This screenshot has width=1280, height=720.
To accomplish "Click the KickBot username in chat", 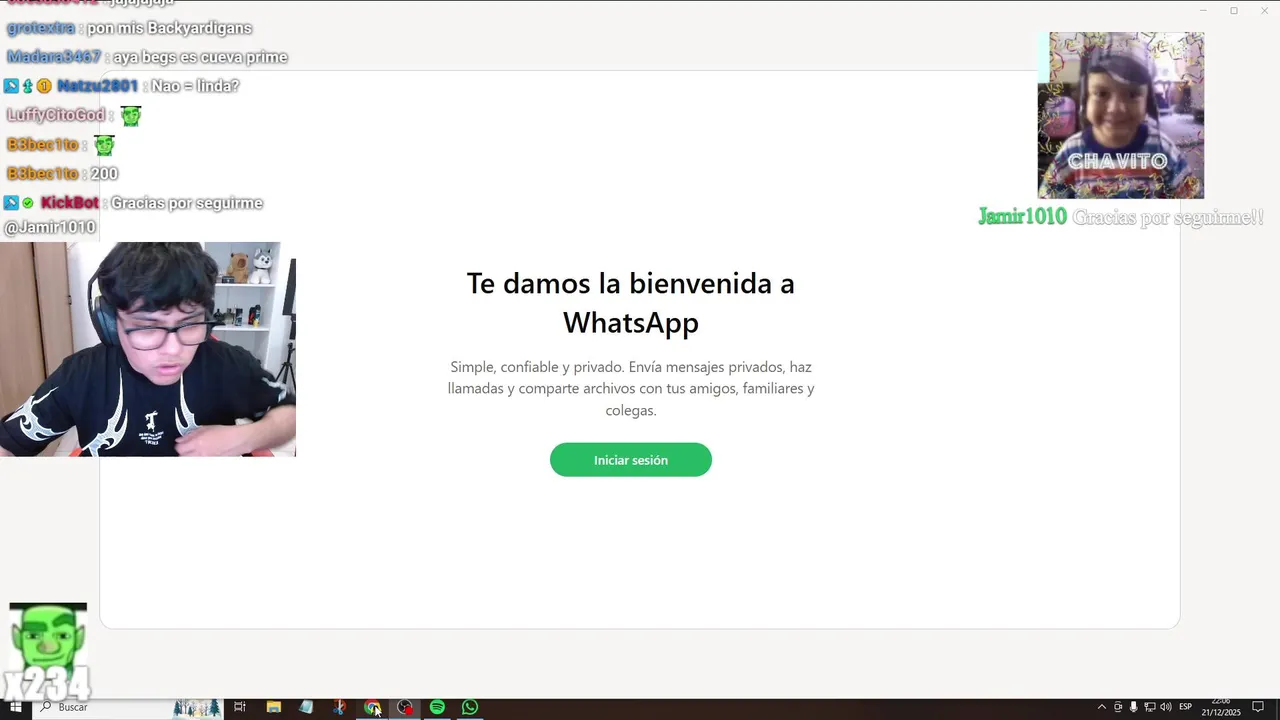I will coord(70,203).
